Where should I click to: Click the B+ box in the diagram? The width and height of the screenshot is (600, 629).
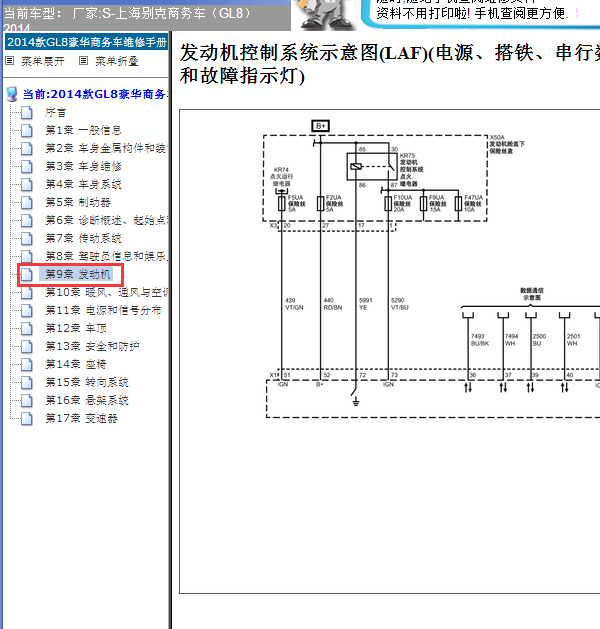click(320, 126)
